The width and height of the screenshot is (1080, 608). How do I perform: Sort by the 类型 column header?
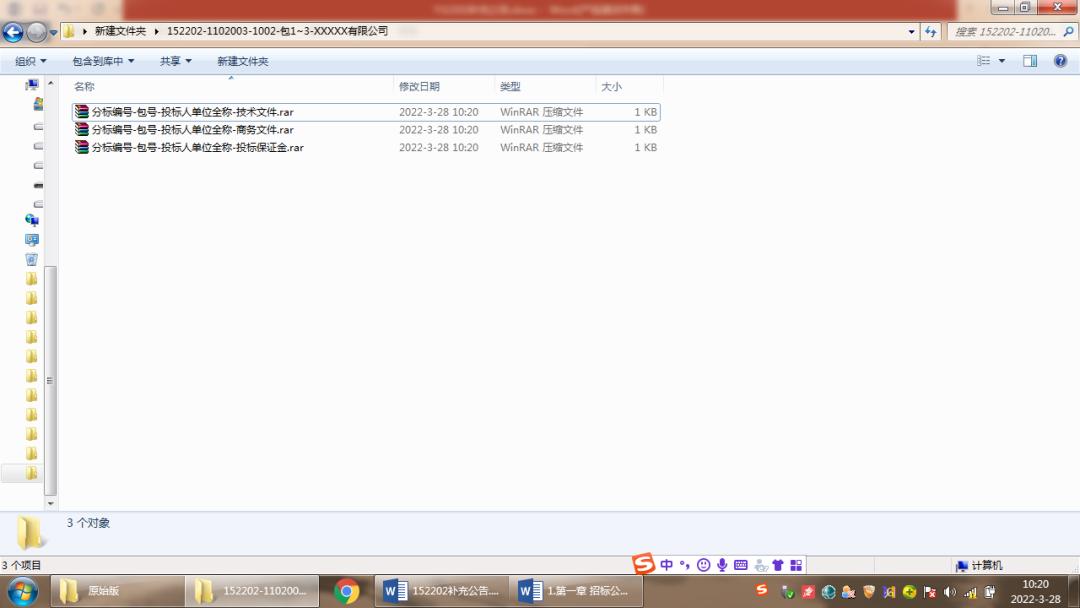(x=545, y=86)
